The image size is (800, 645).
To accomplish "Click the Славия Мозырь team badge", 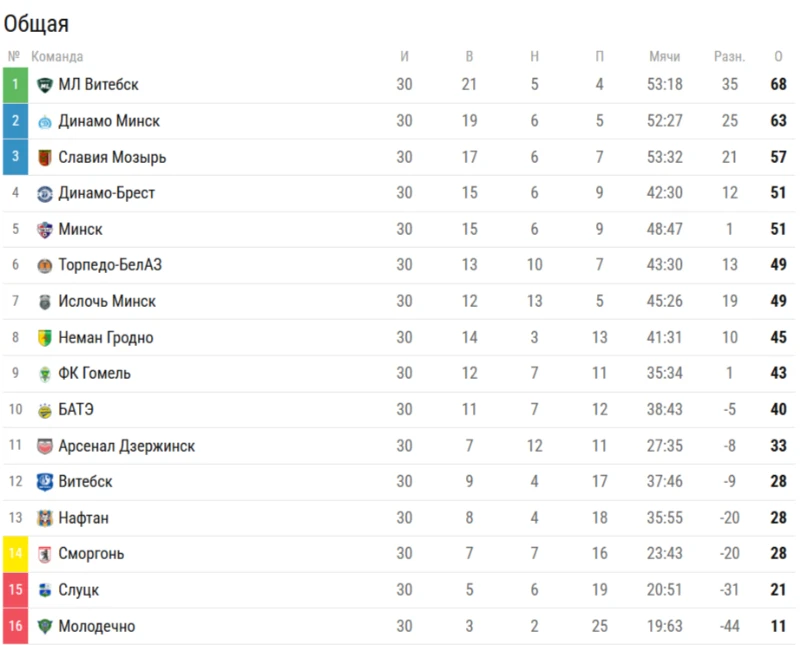I will click(x=45, y=157).
